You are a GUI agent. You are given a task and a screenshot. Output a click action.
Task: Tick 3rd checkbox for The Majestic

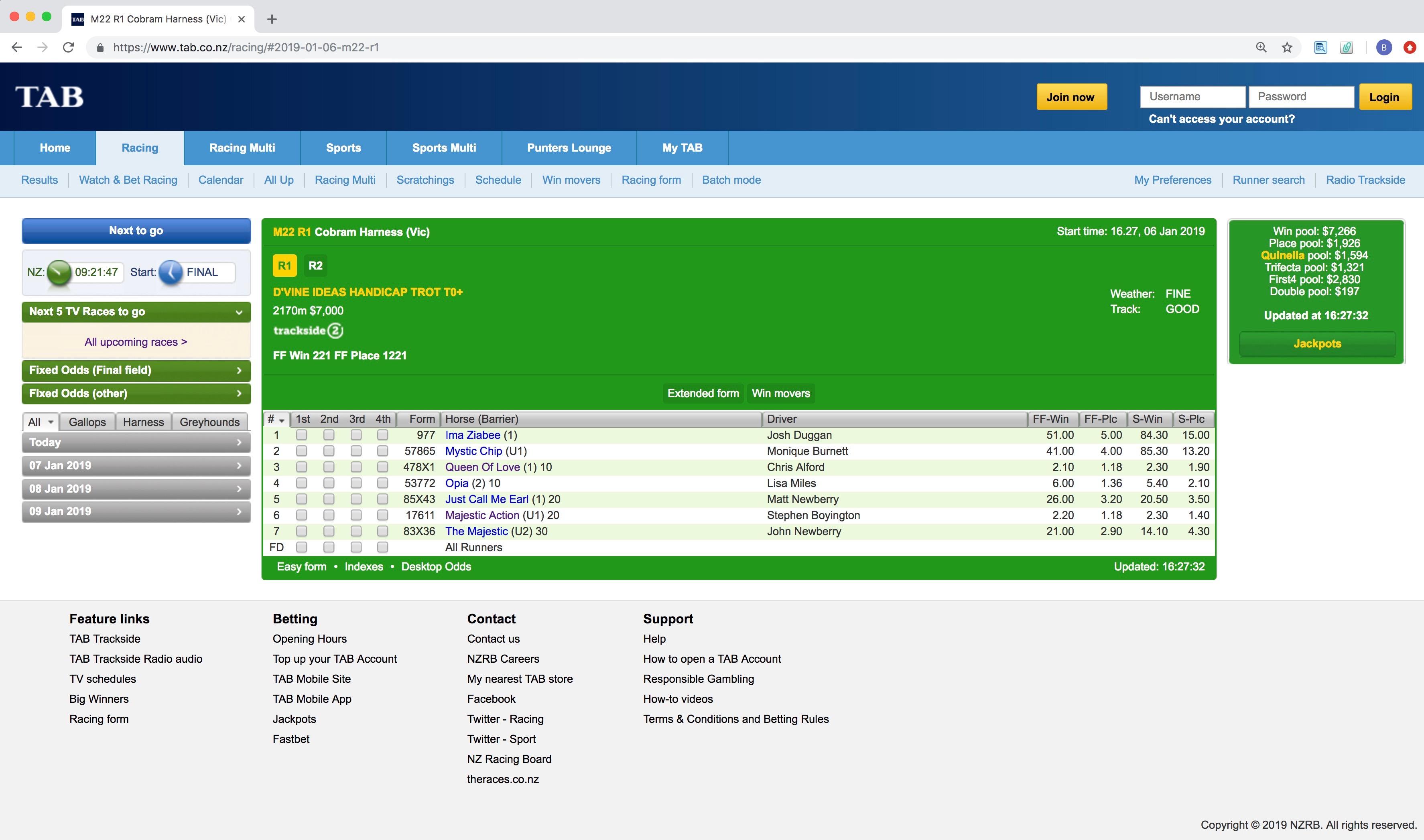(356, 531)
